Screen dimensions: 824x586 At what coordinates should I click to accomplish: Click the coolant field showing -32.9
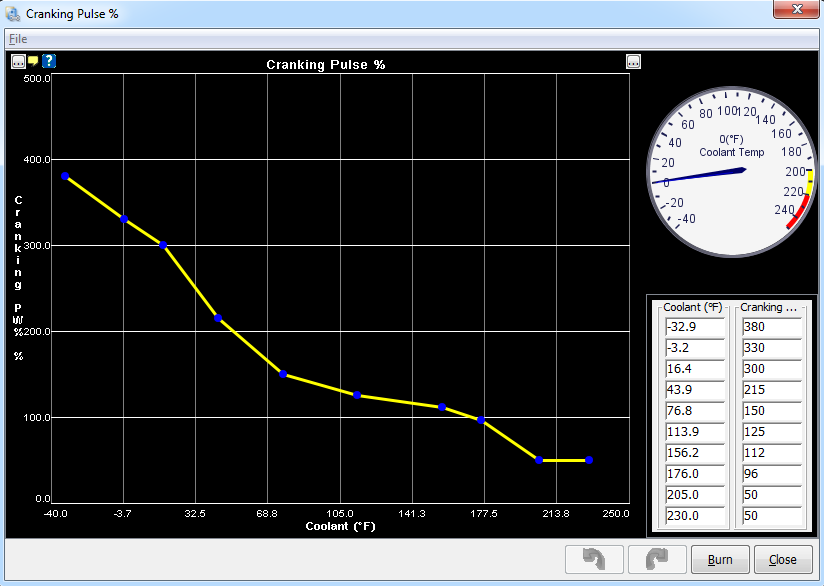[694, 327]
